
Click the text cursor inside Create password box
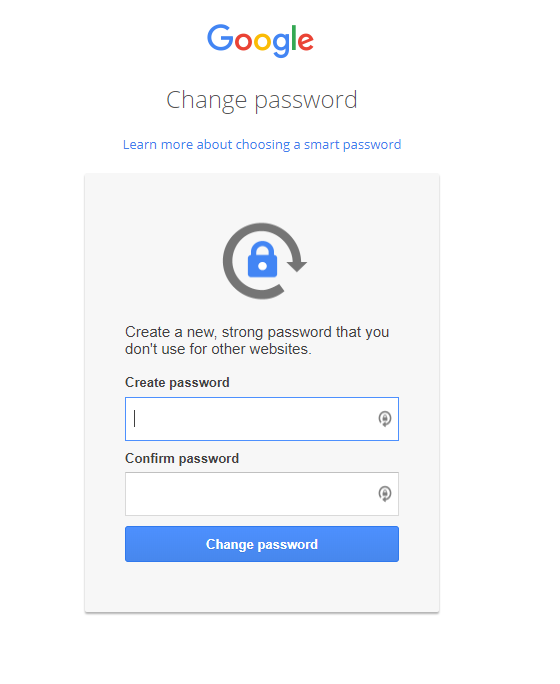(135, 419)
